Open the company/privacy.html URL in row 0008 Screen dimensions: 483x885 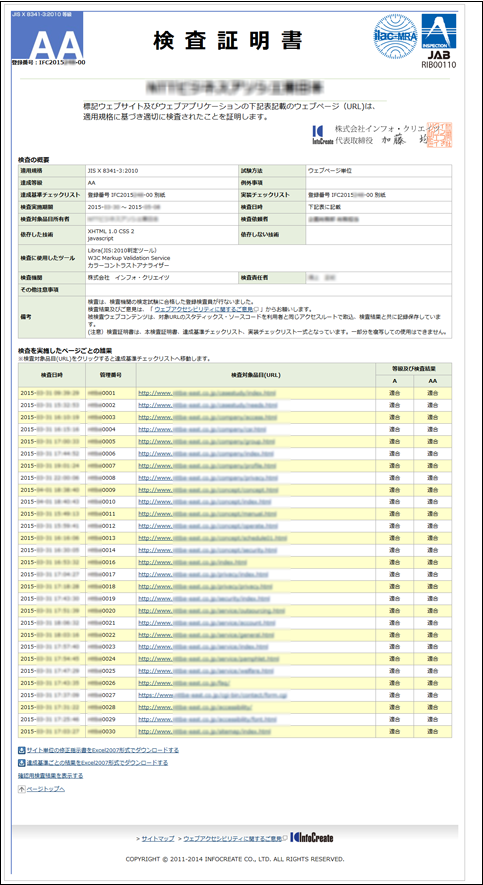pyautogui.click(x=208, y=477)
